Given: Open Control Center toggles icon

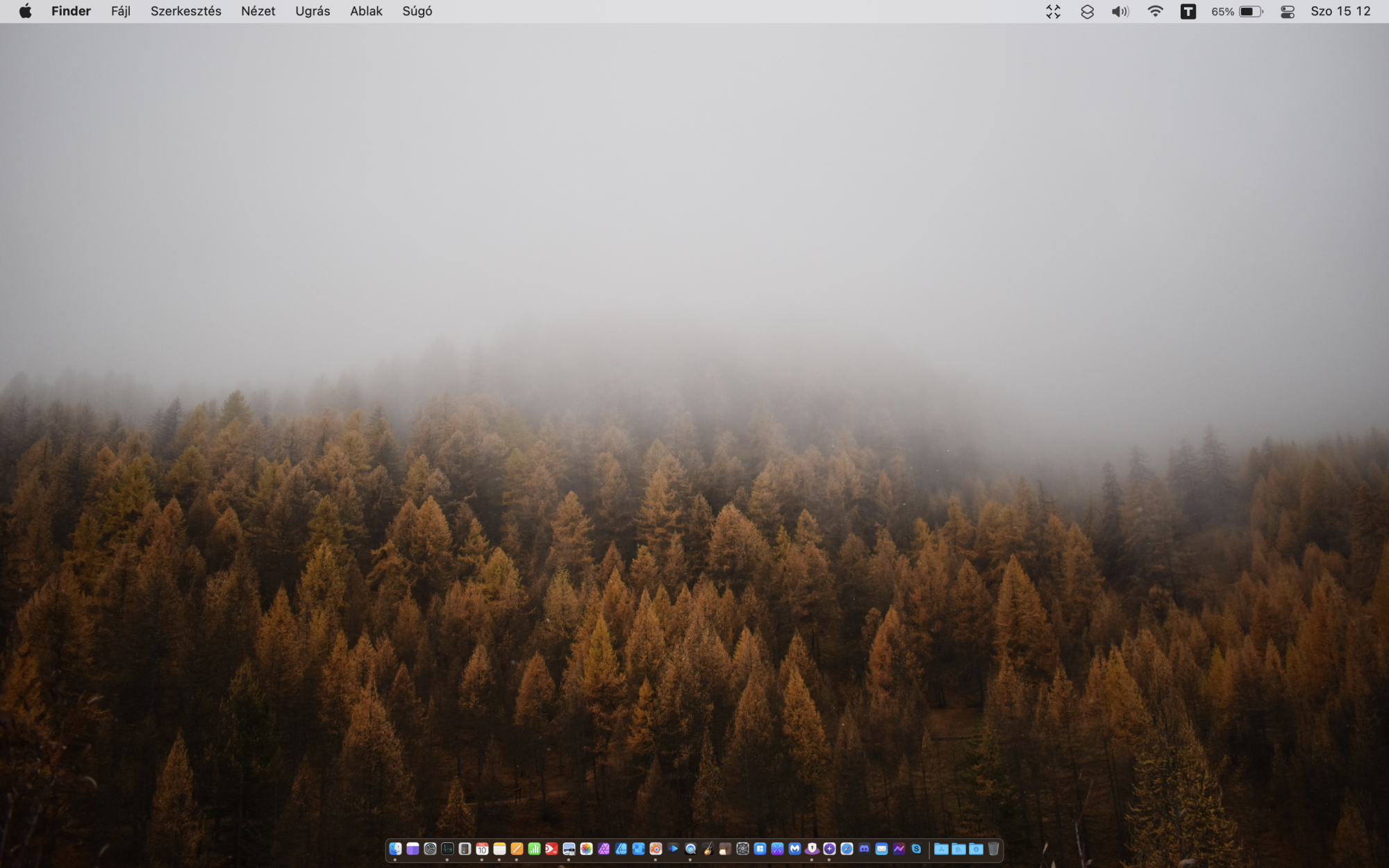Looking at the screenshot, I should pyautogui.click(x=1288, y=12).
